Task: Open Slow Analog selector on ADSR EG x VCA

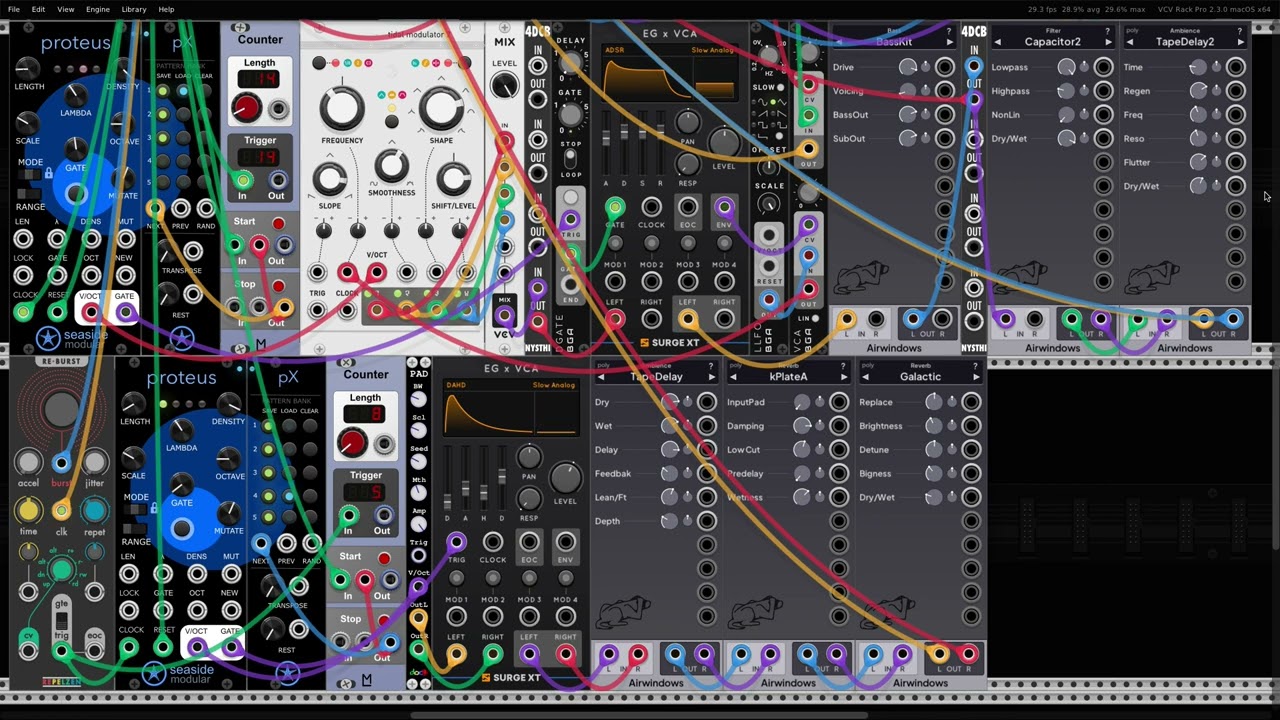Action: (712, 50)
